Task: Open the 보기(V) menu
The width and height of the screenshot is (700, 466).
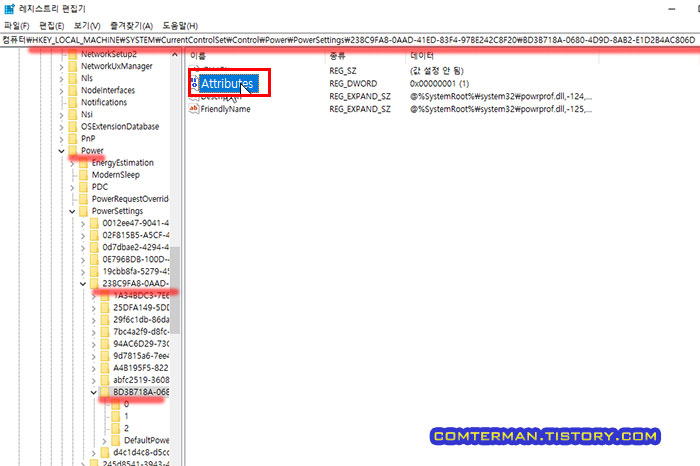Action: click(87, 26)
